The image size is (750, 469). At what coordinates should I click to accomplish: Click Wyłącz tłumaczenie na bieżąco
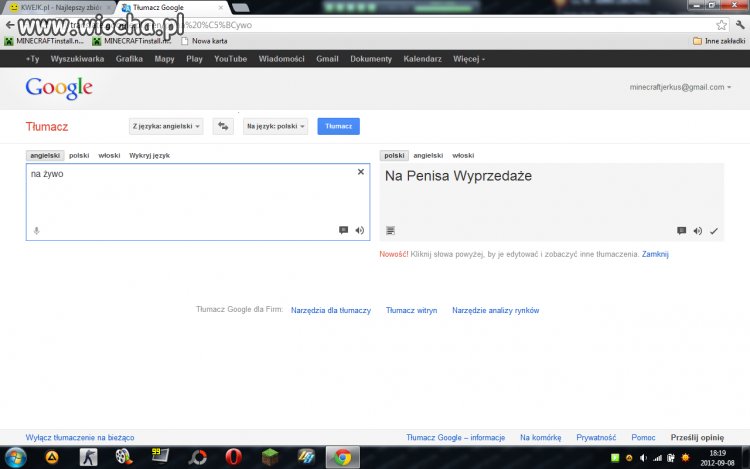click(x=80, y=437)
